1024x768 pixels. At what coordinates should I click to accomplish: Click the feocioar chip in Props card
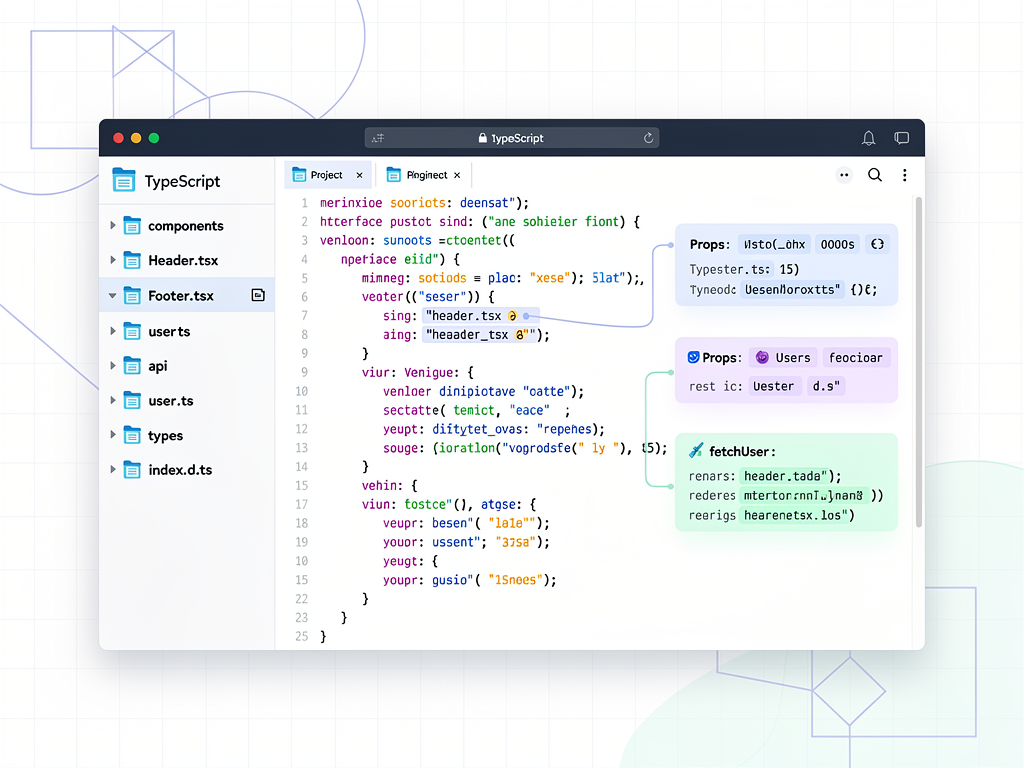click(x=856, y=357)
